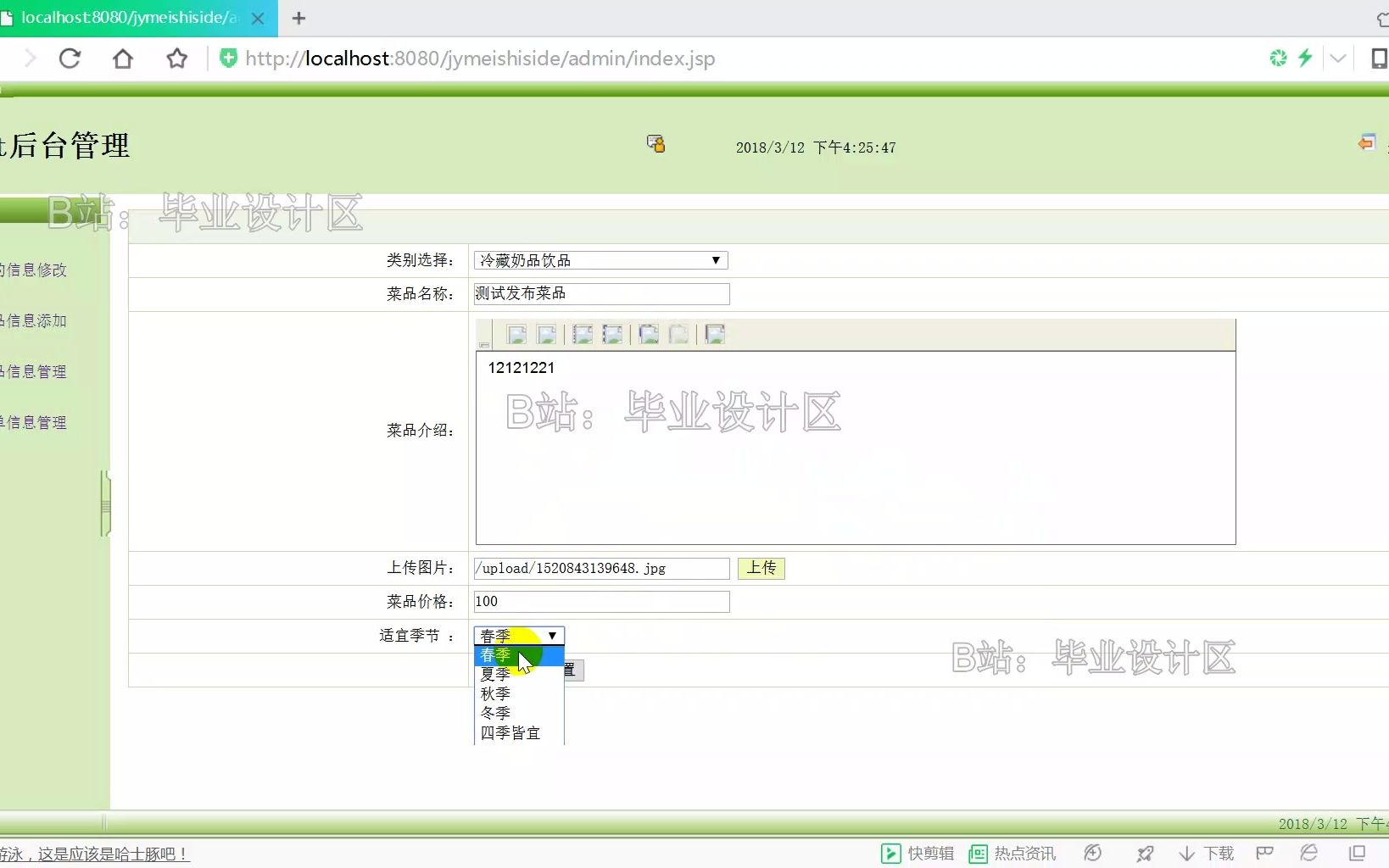
Task: Click the small toolbar collapse handle in editor
Action: tap(484, 345)
